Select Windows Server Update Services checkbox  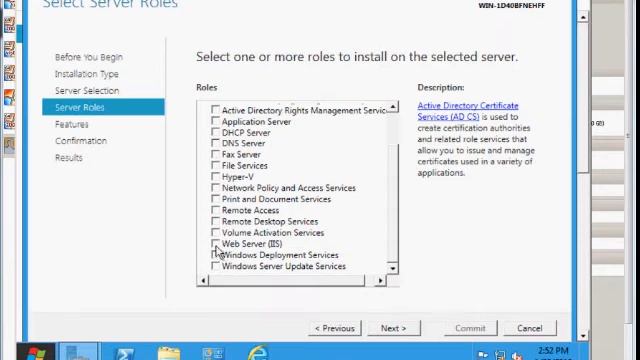[x=215, y=266]
